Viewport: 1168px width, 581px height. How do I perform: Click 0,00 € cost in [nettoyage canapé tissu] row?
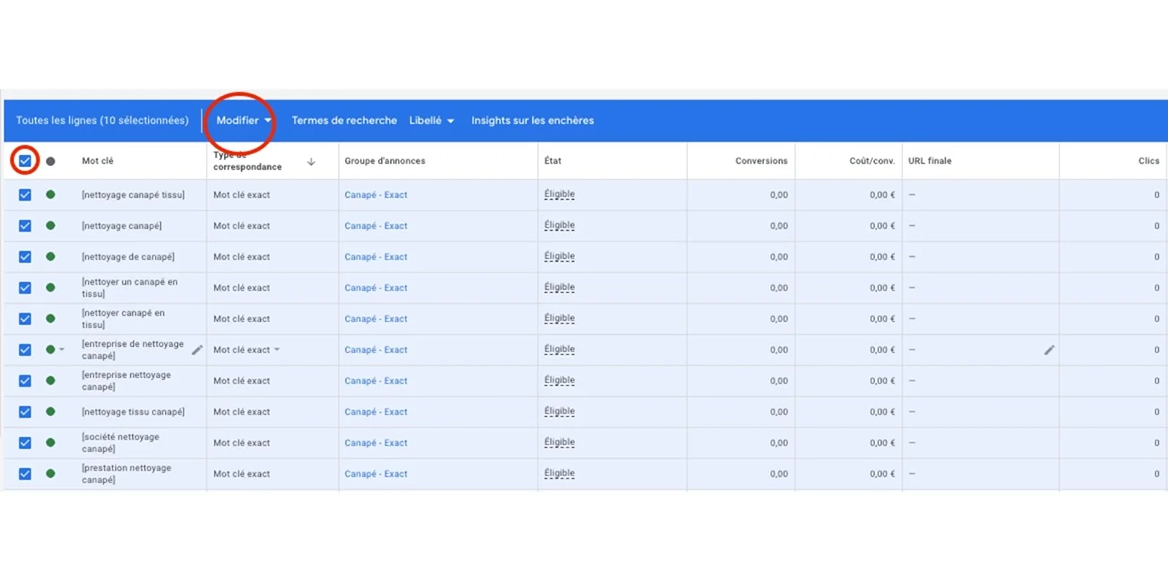click(882, 195)
